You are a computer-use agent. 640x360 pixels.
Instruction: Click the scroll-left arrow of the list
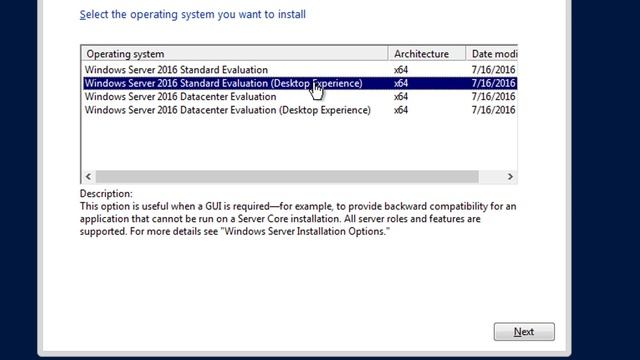[88, 177]
